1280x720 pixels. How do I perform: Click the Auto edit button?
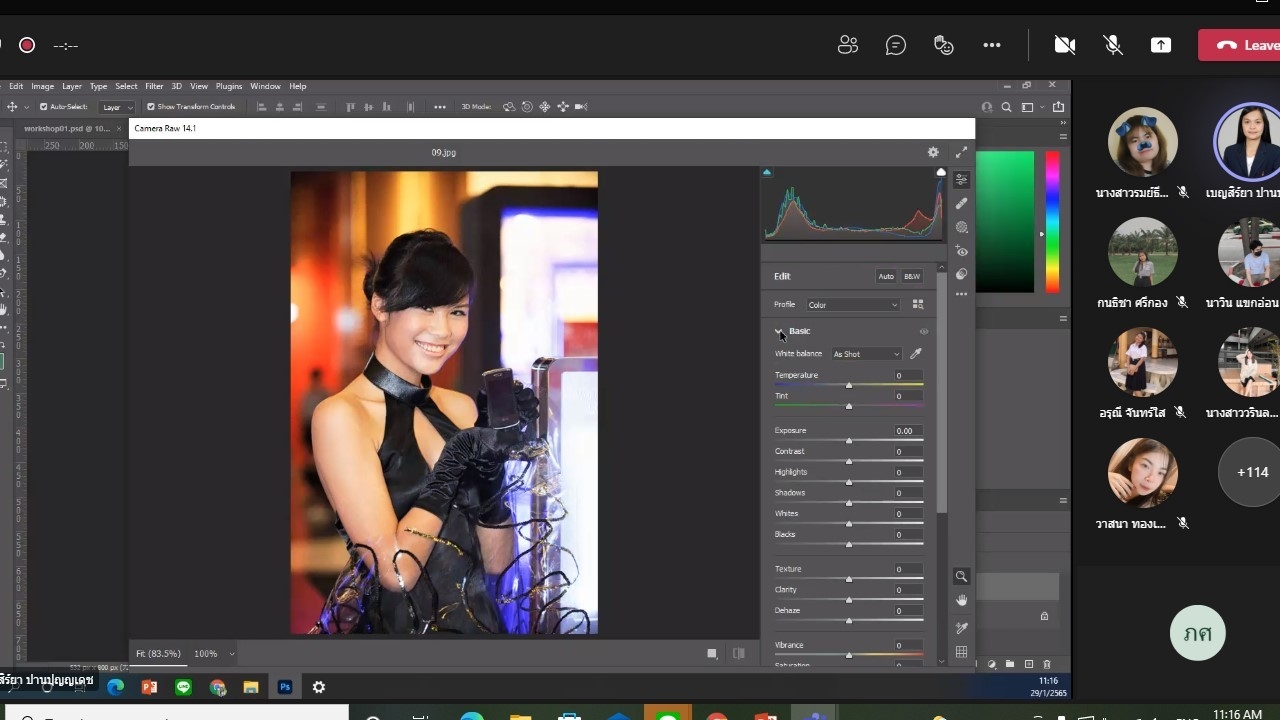pyautogui.click(x=886, y=276)
